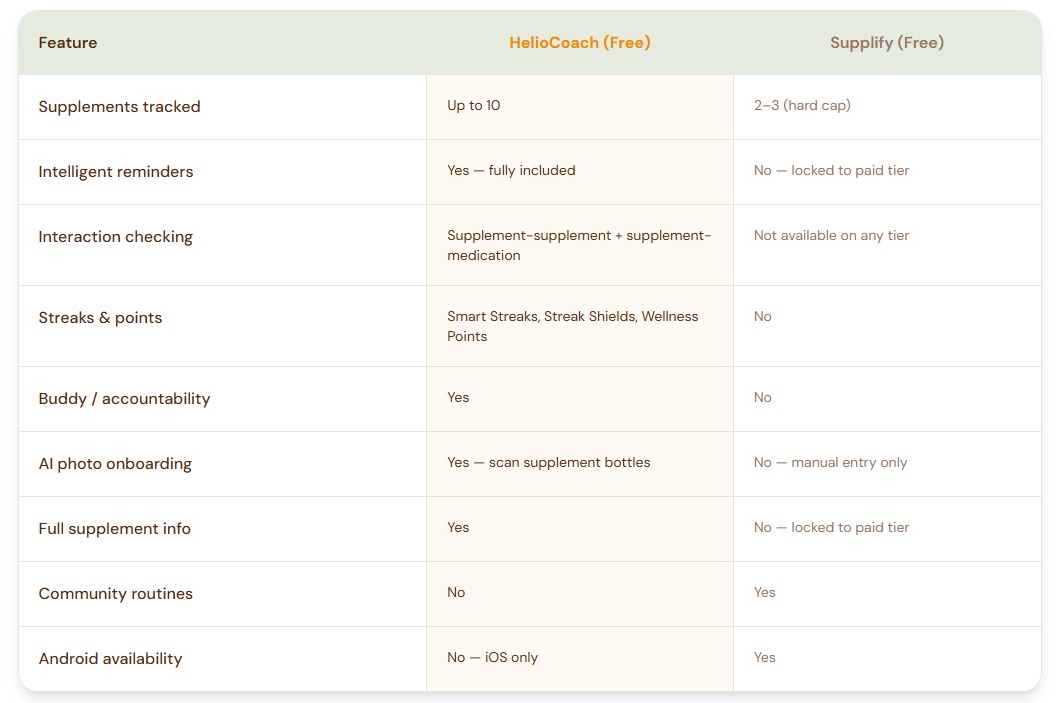Select the "HelioCoach (Free)" column header
Viewport: 1061px width, 703px height.
pos(580,43)
